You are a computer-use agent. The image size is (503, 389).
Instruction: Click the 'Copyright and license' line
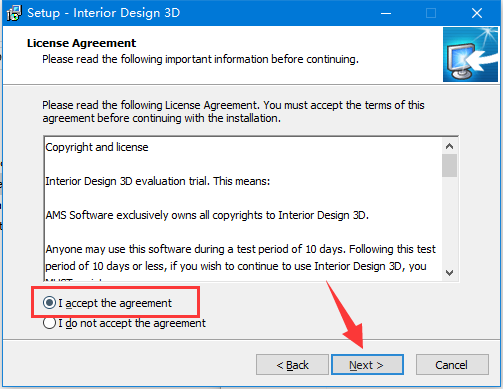coord(97,147)
